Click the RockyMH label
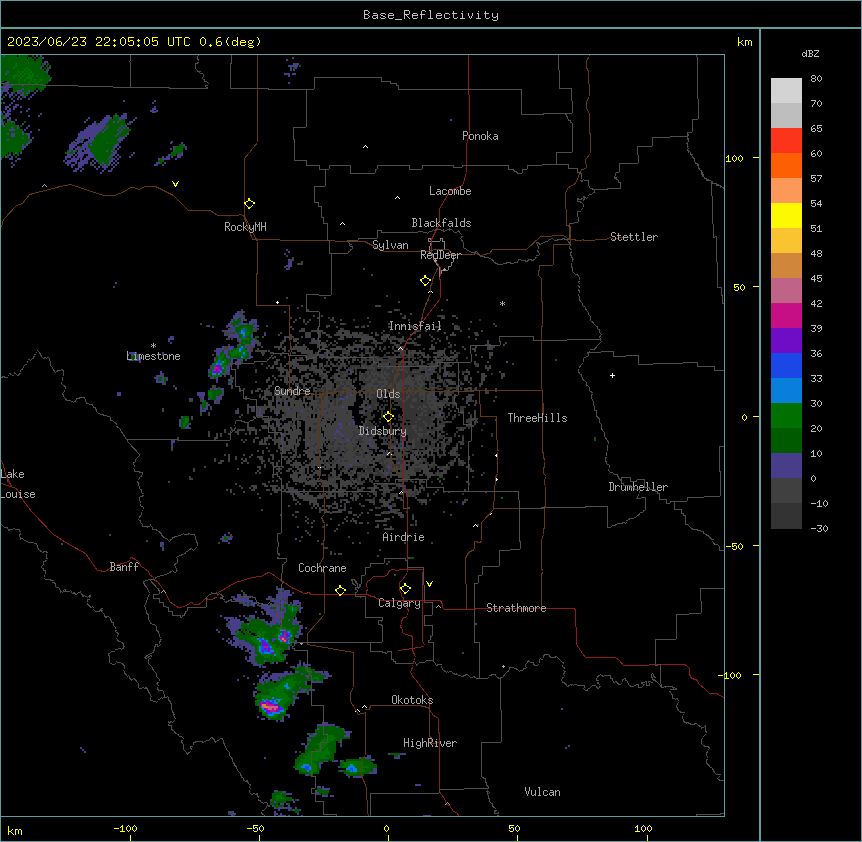Screen dimensions: 862x842 click(245, 227)
